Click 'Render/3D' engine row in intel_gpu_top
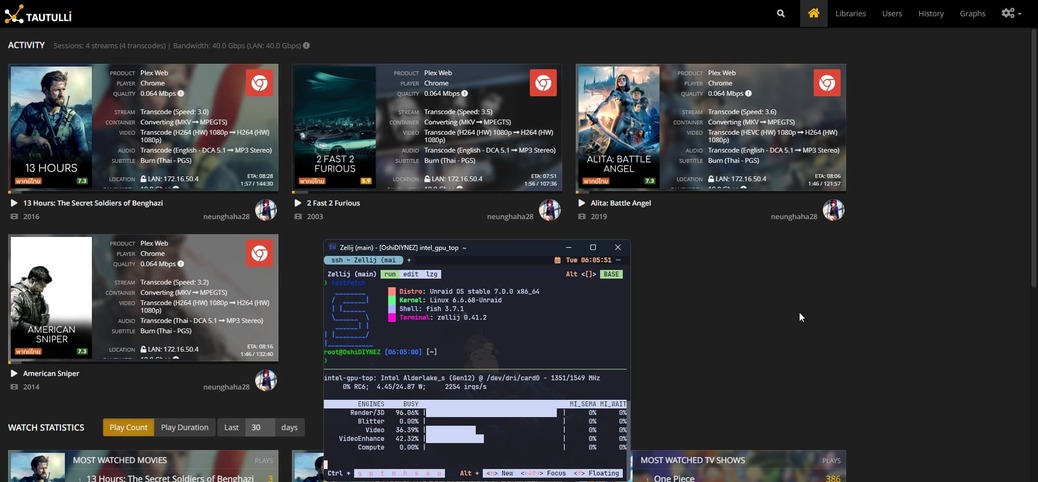The width and height of the screenshot is (1038, 482). 475,412
